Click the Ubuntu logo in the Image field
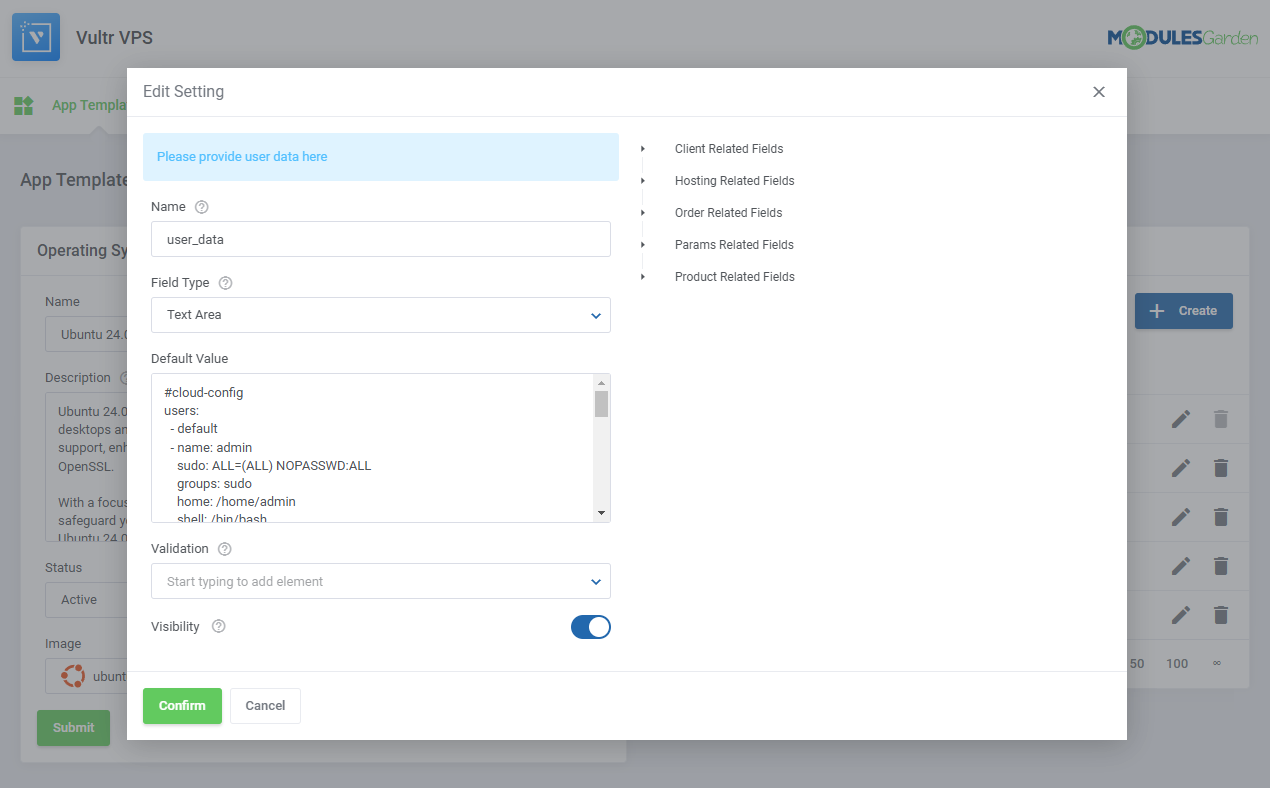 (72, 676)
